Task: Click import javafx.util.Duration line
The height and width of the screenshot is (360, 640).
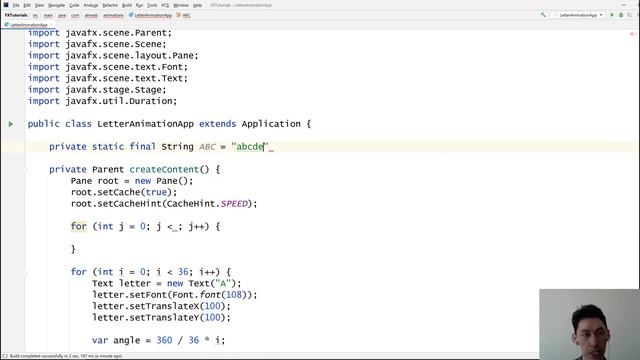Action: click(102, 101)
